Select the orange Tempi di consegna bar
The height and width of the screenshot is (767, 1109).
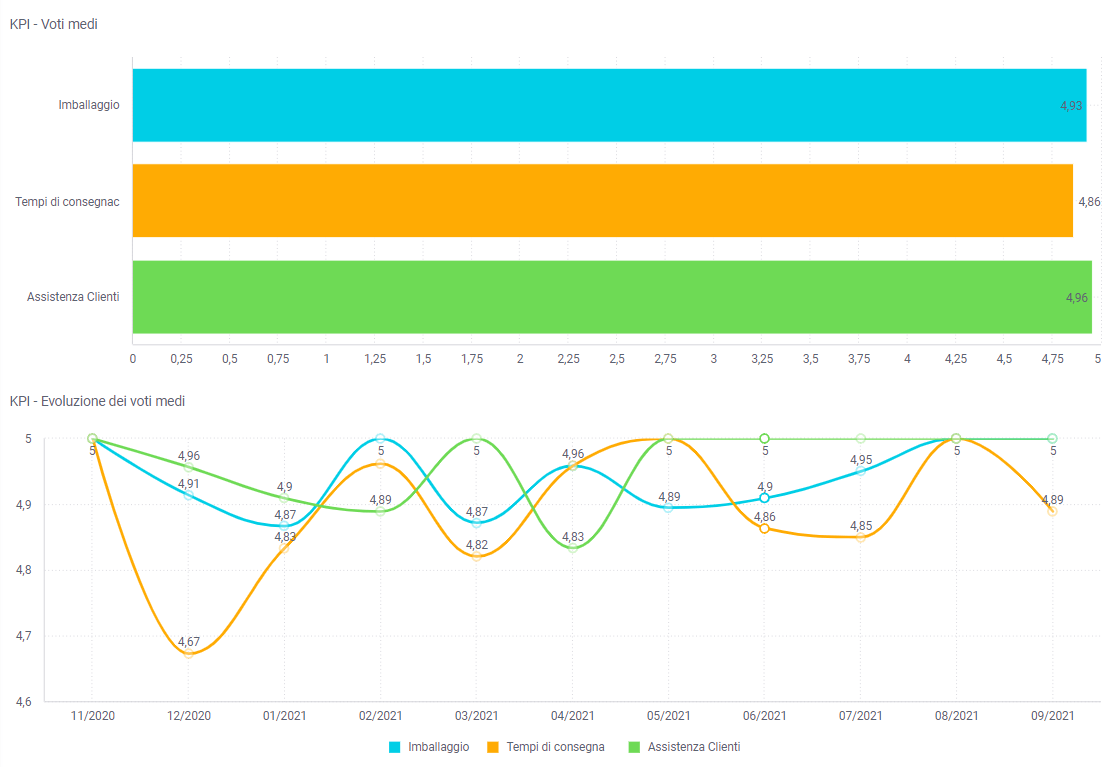click(602, 201)
